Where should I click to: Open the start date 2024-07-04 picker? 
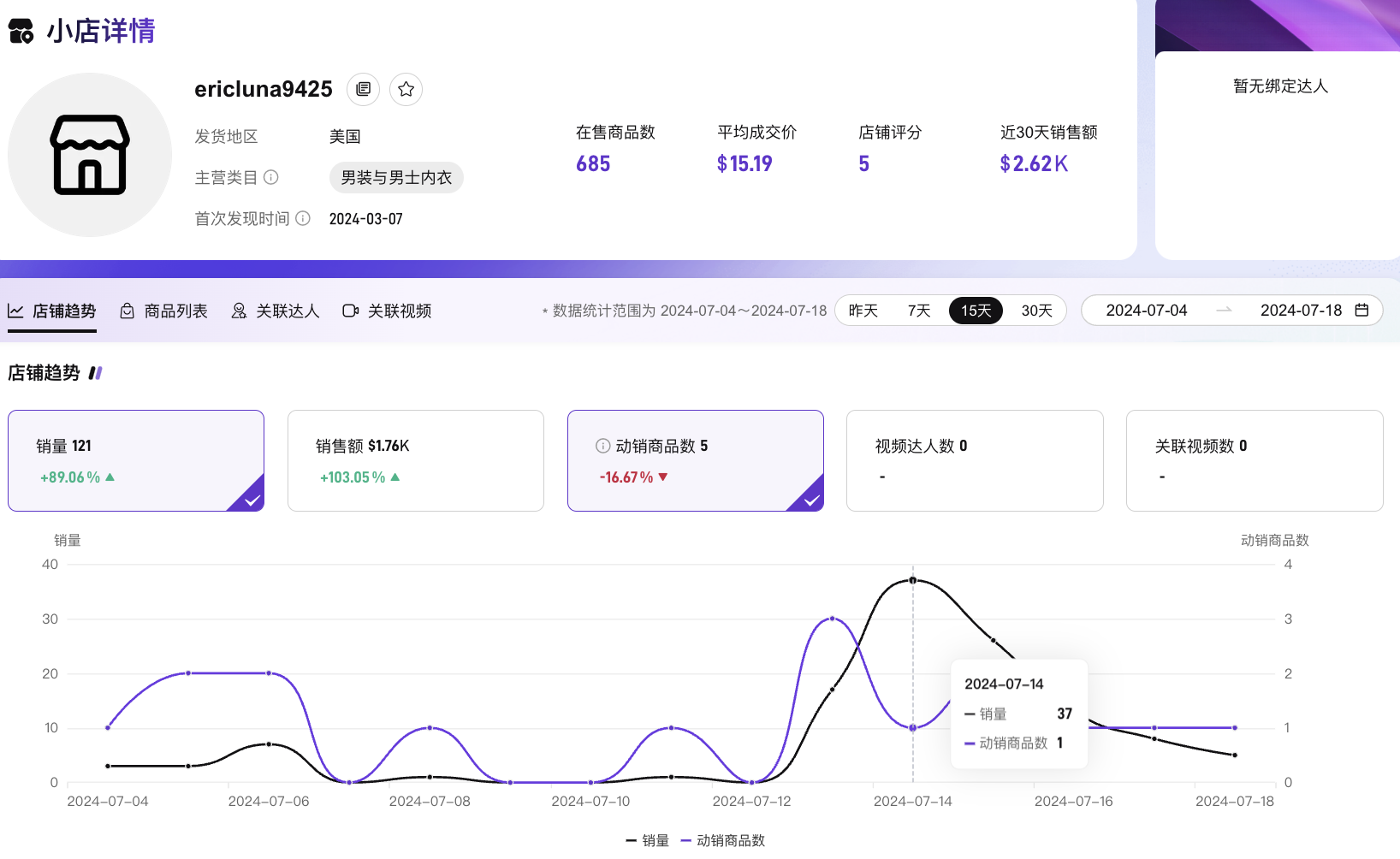point(1146,311)
